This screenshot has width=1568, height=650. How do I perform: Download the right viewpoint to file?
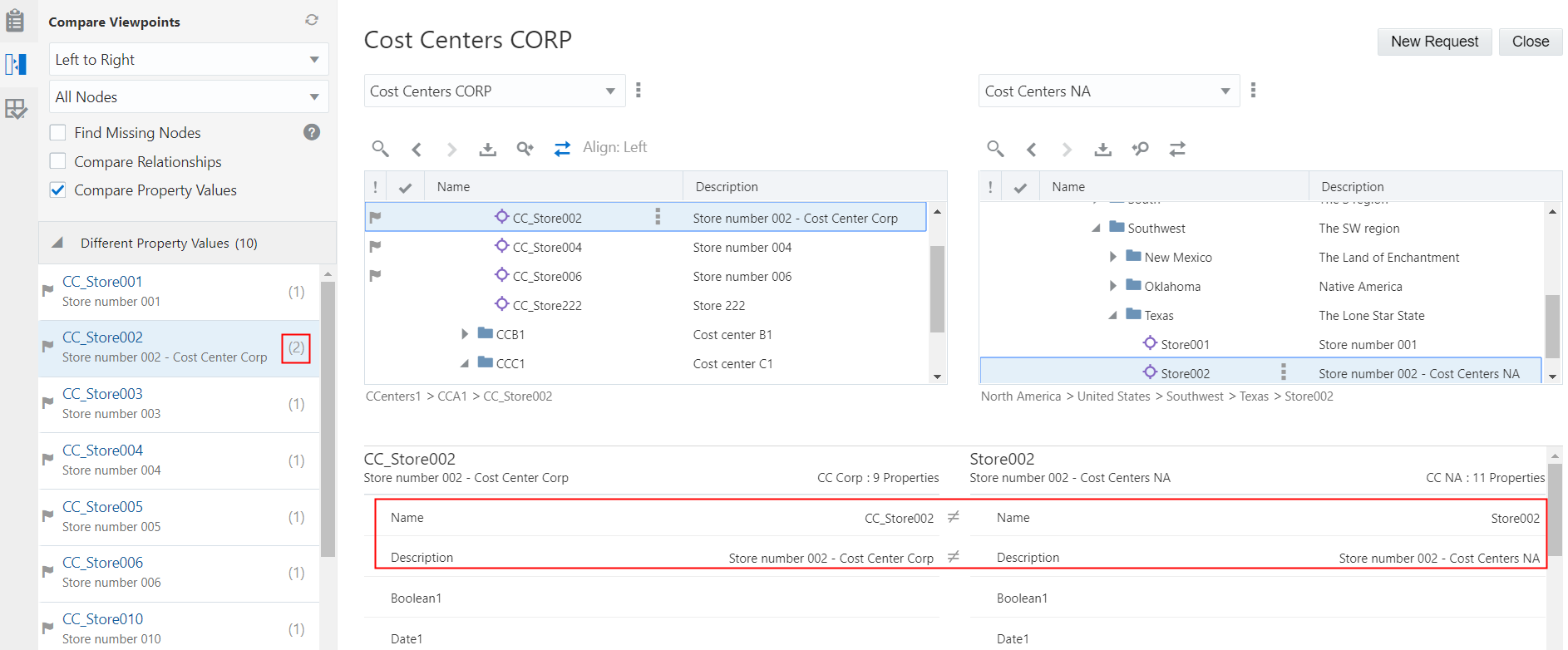(1103, 150)
